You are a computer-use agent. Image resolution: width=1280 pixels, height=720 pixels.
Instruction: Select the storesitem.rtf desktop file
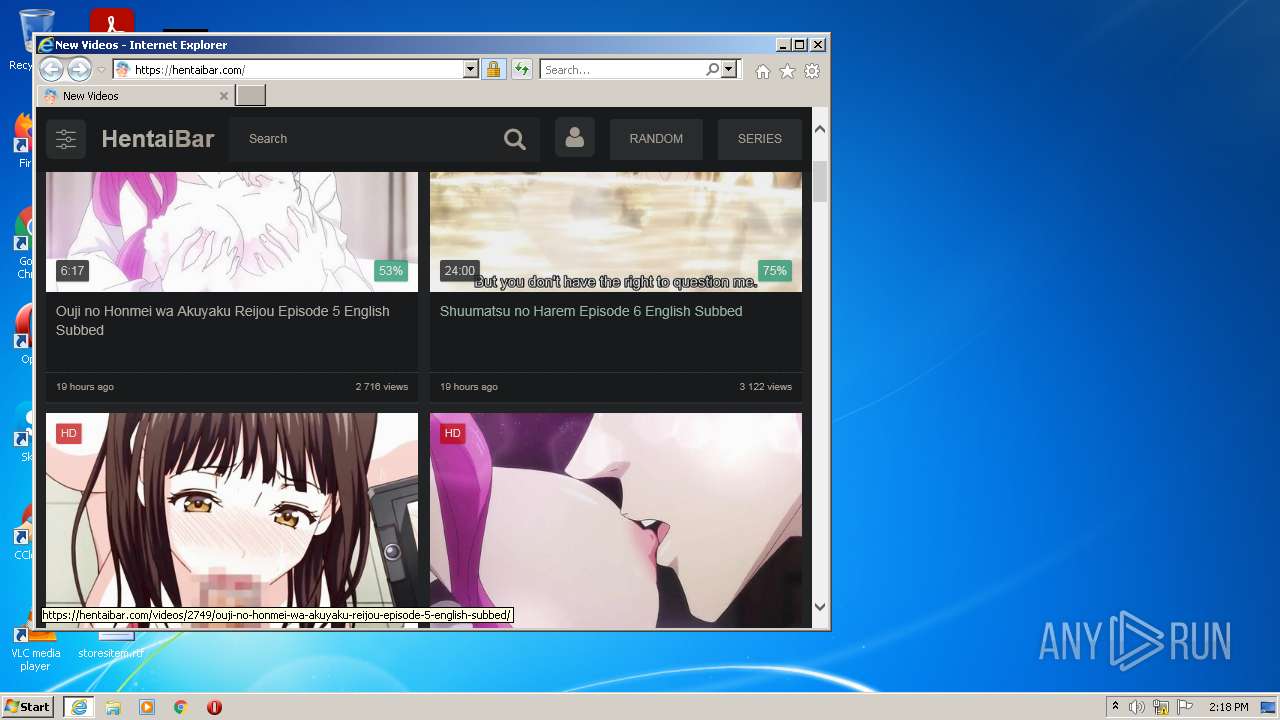(110, 648)
